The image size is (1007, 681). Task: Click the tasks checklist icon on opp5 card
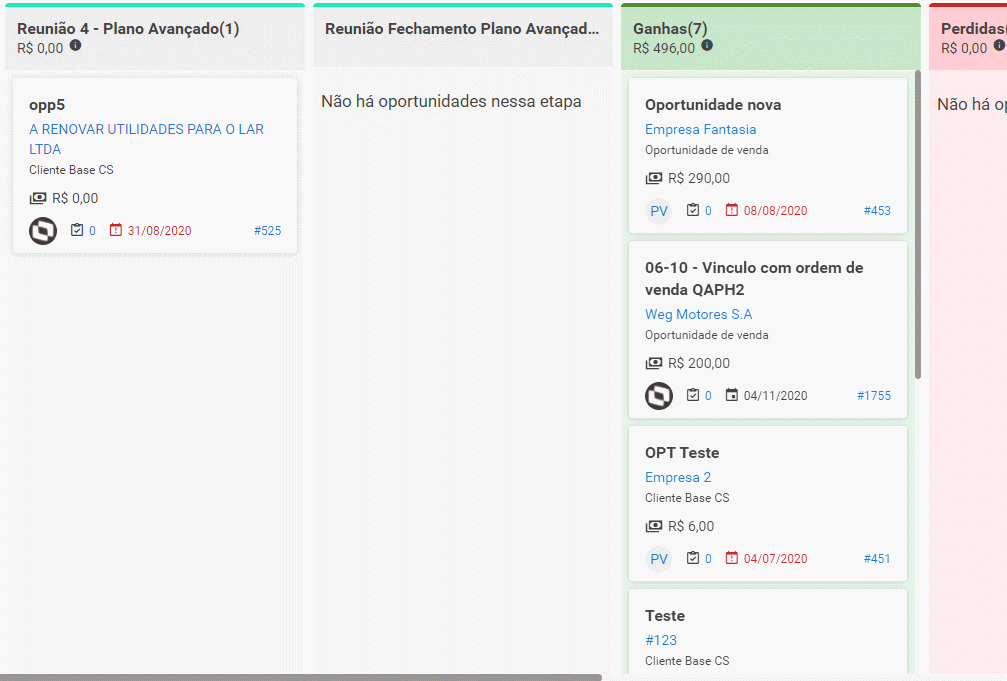tap(77, 229)
